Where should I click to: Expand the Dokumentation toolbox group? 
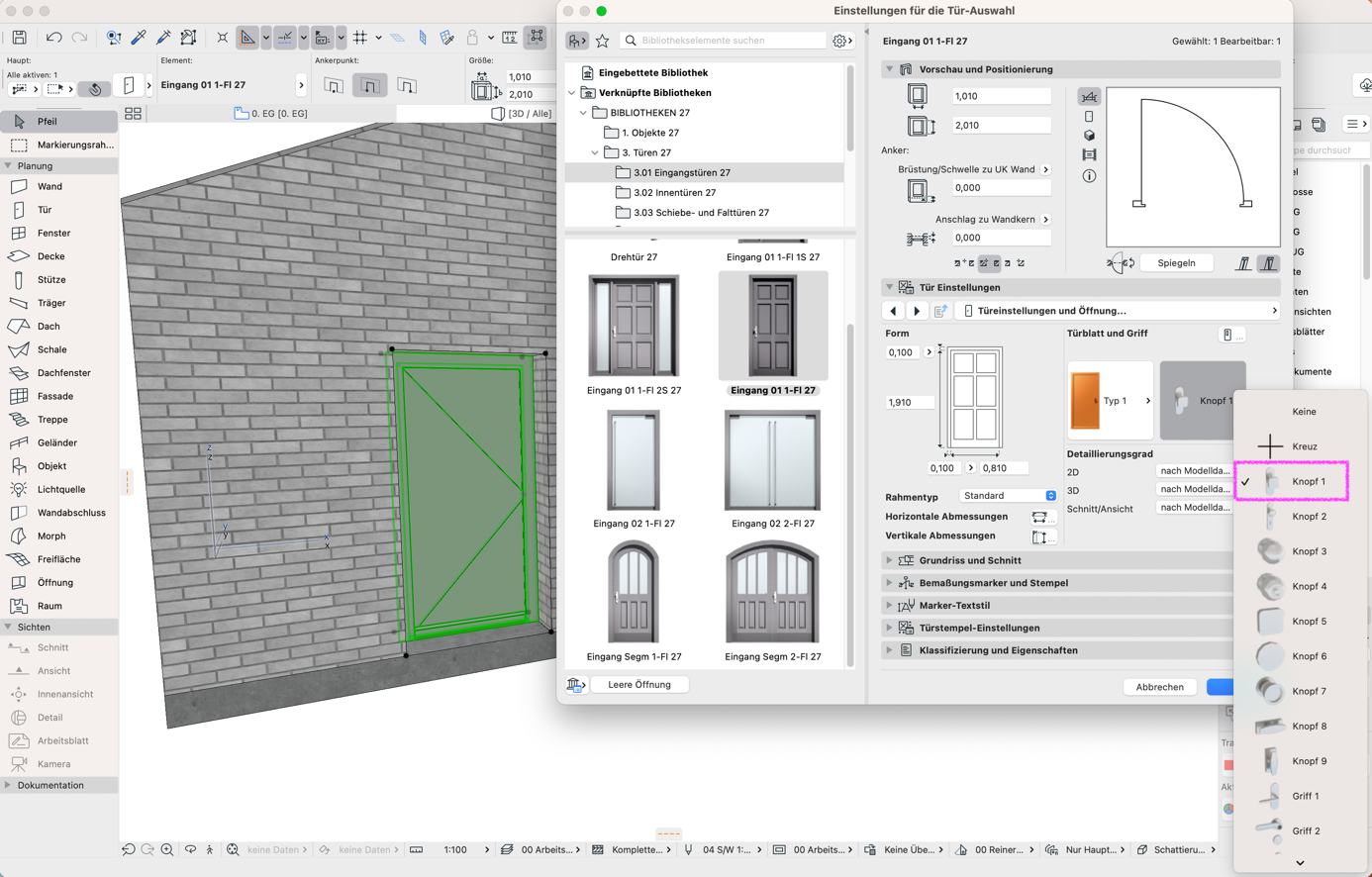(8, 785)
